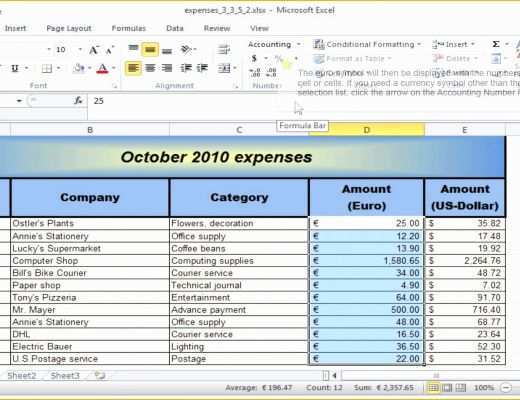The image size is (520, 400).
Task: Select the 1,580.65 Euro amount cell
Action: [367, 261]
